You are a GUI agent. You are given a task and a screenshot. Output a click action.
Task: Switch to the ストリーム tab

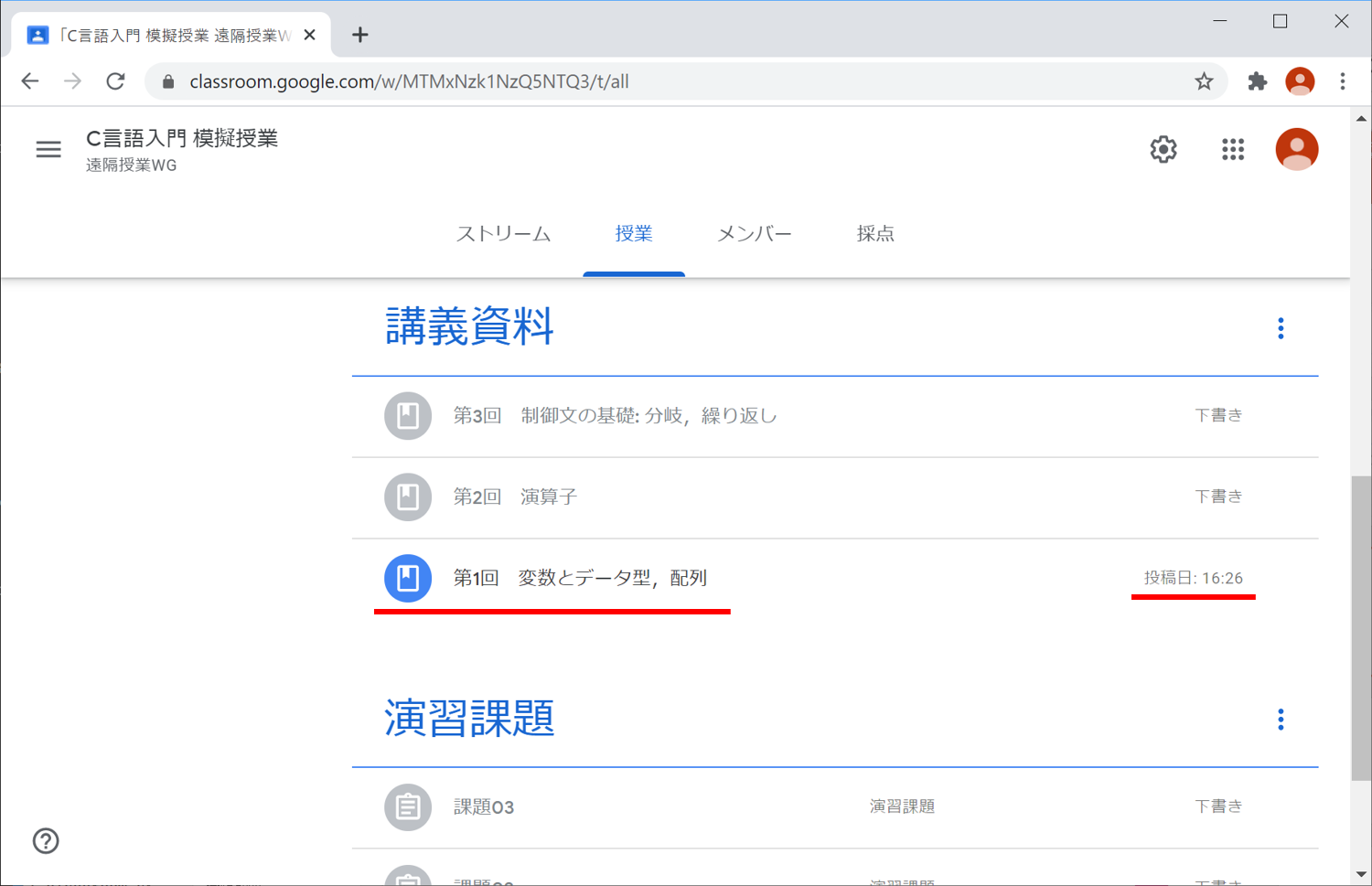[504, 234]
